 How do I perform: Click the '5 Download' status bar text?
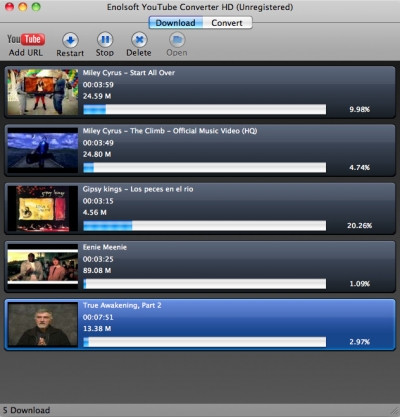tap(26, 410)
